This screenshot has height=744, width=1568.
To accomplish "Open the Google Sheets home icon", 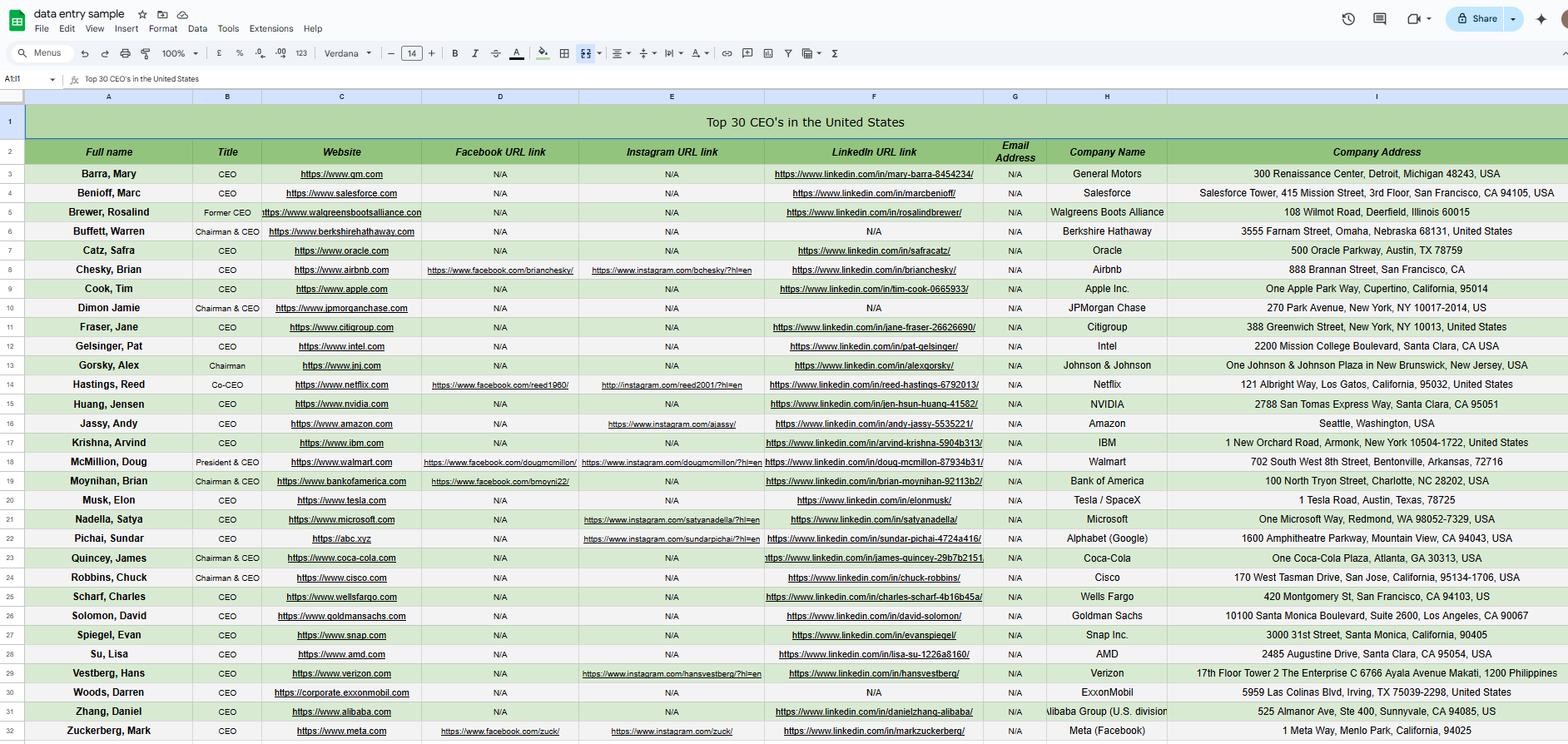I will point(17,20).
